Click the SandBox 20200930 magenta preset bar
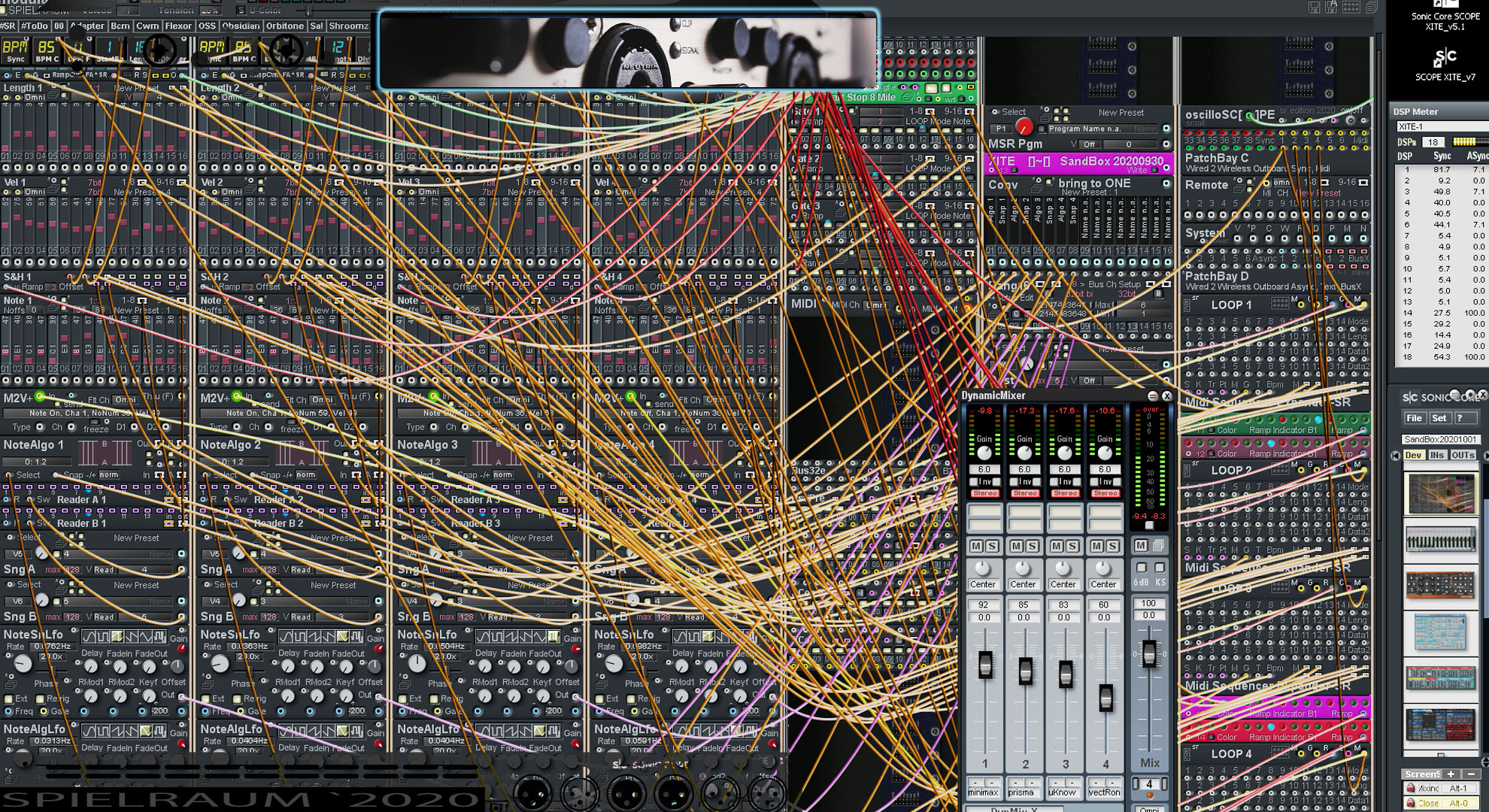 tap(1078, 162)
